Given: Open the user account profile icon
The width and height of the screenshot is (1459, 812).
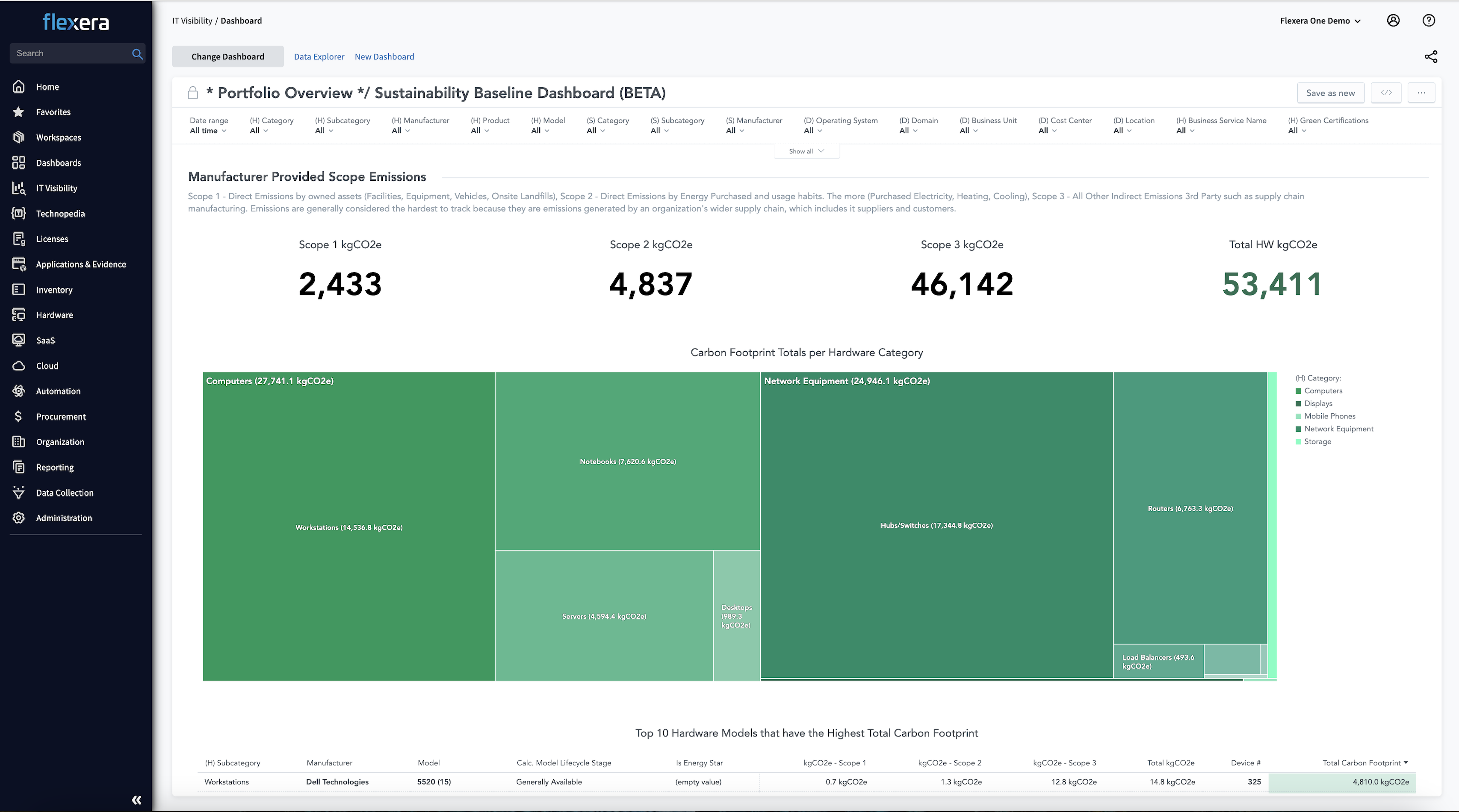Looking at the screenshot, I should coord(1393,21).
